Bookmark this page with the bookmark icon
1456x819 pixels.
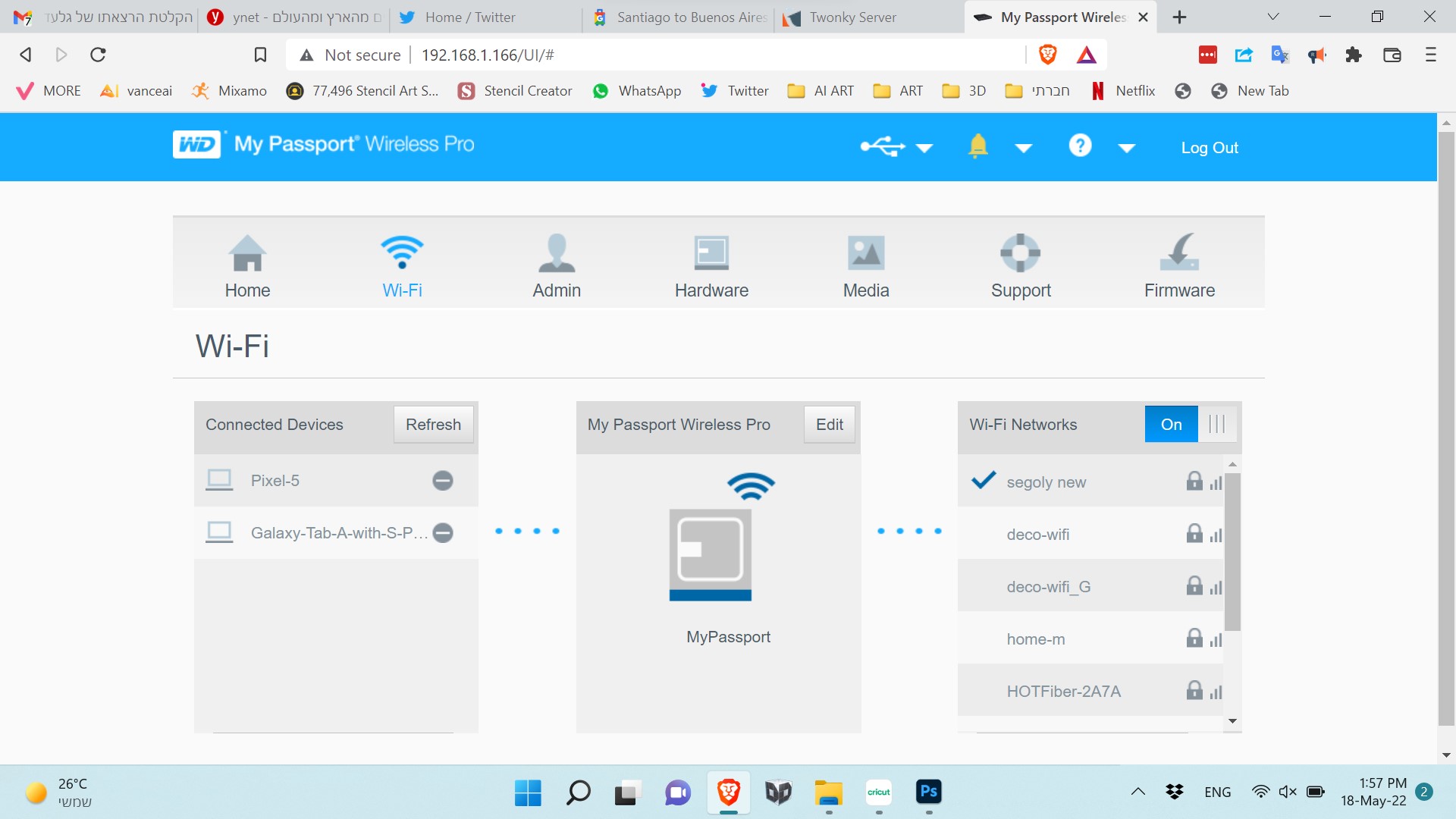point(260,55)
